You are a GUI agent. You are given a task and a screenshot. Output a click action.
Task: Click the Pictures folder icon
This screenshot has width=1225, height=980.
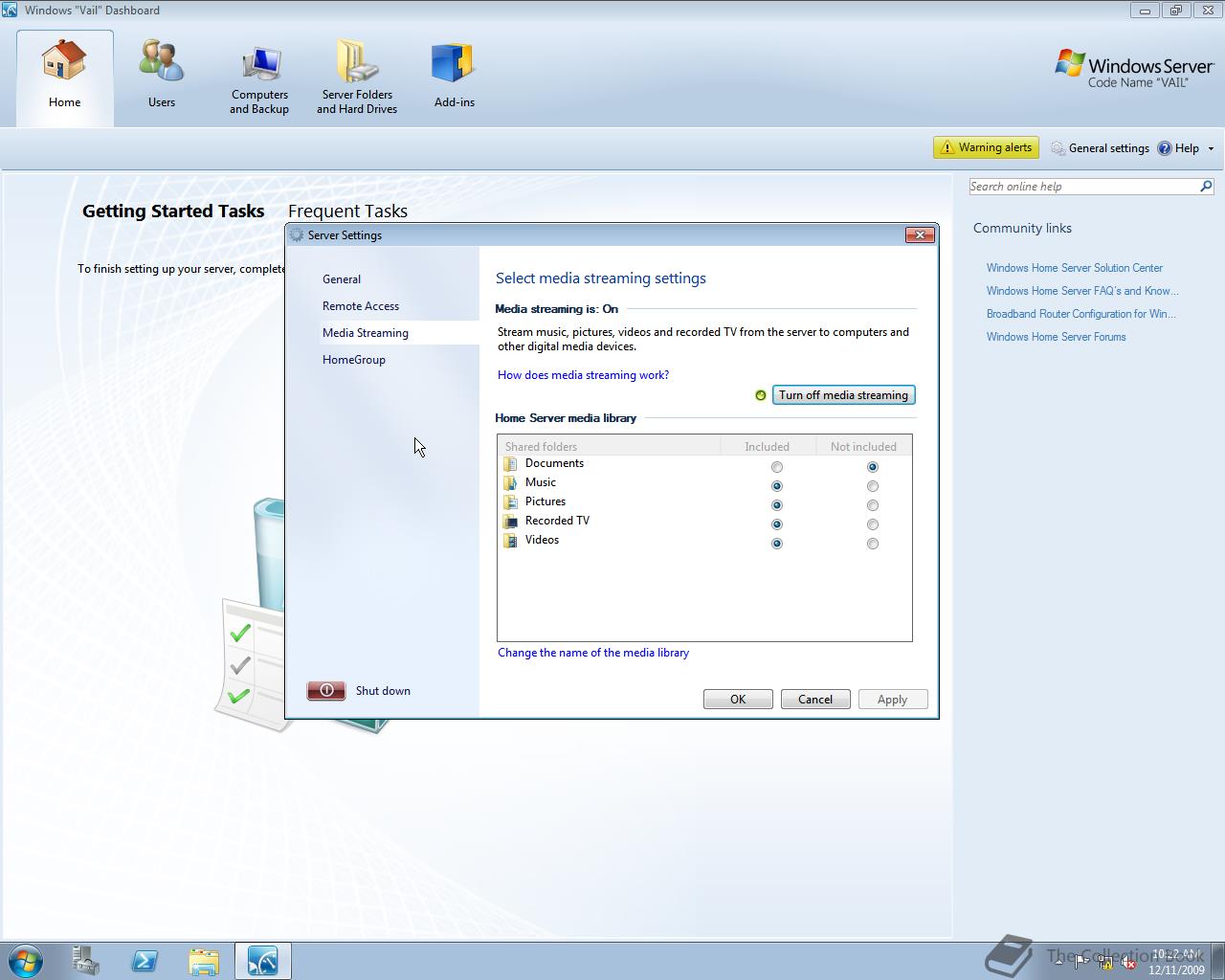click(x=510, y=502)
